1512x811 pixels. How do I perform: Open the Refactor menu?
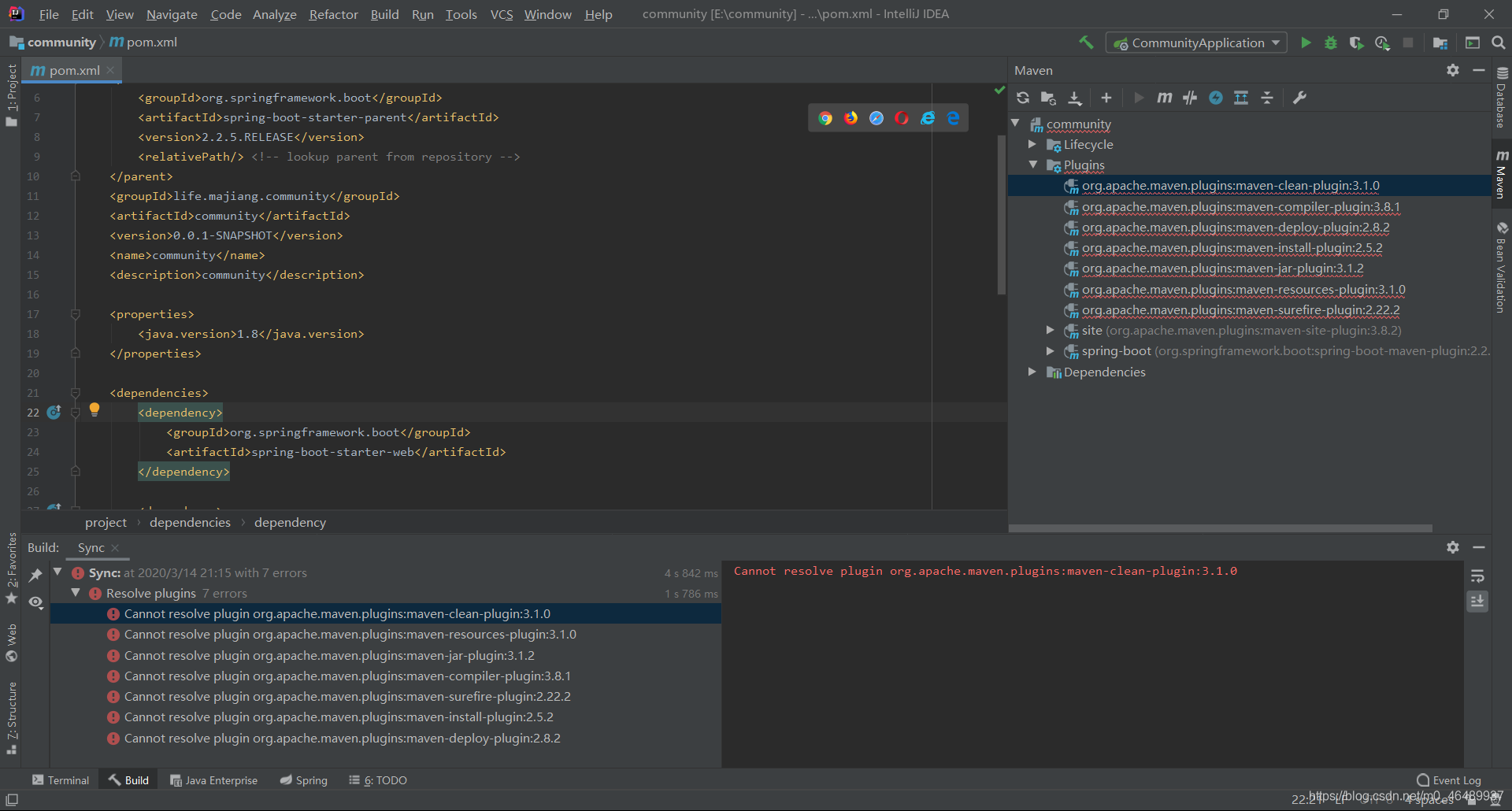(334, 14)
